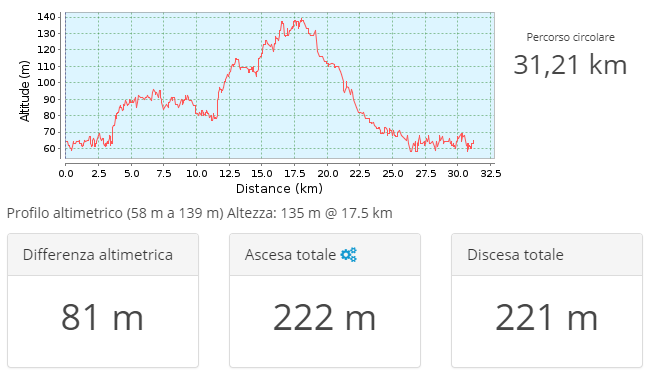Viewport: 653px width, 378px height.
Task: Click the Distance (km) axis label
Action: (279, 189)
